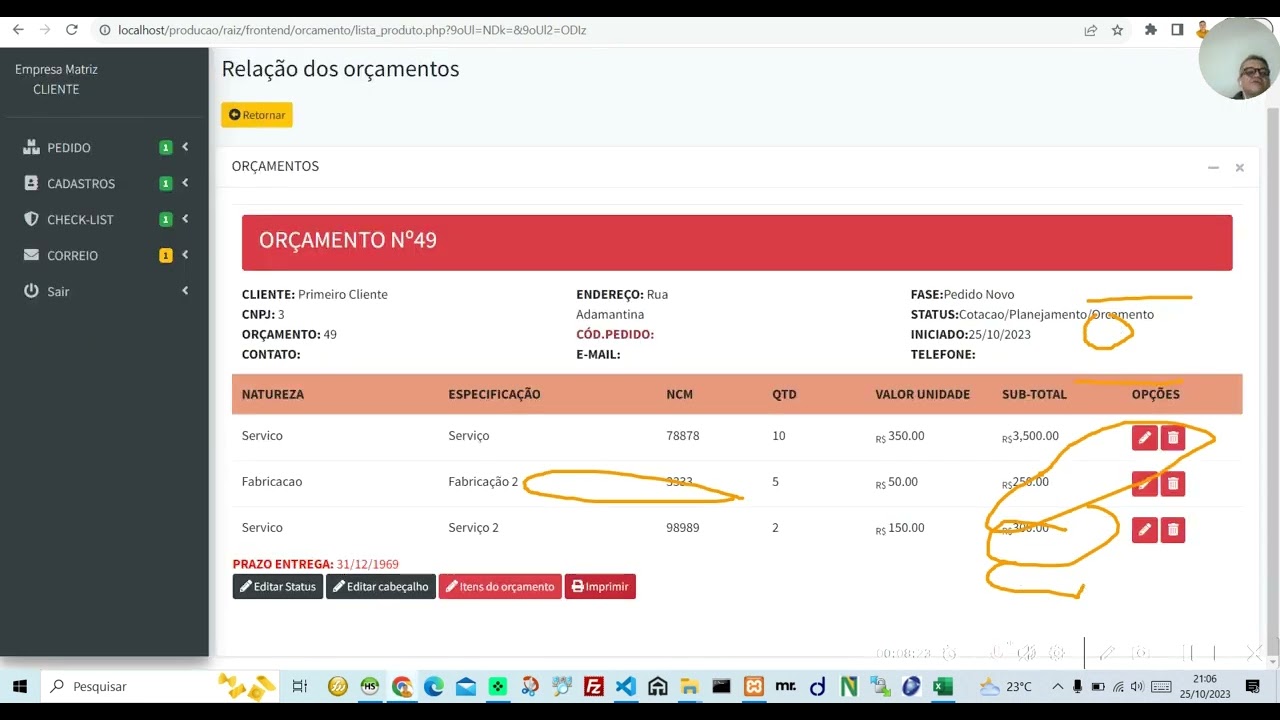
Task: Open the volume control in the tray
Action: click(1137, 686)
